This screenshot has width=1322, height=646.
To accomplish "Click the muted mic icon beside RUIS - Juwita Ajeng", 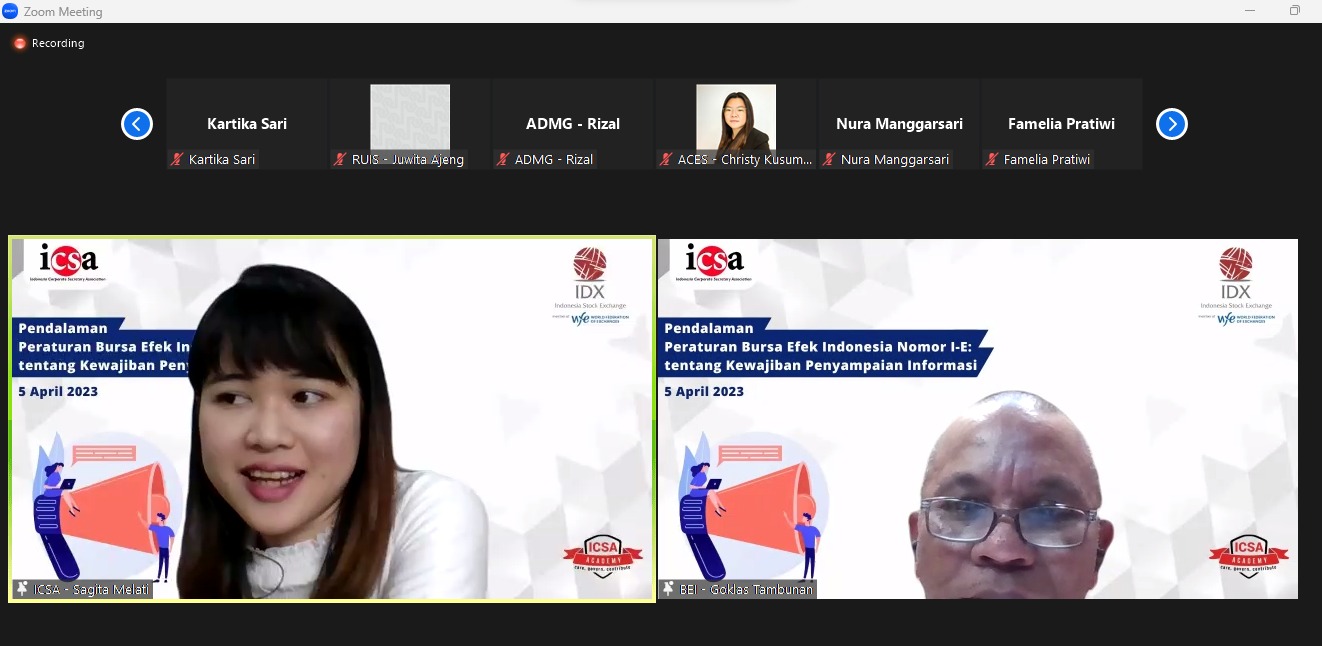I will point(341,159).
